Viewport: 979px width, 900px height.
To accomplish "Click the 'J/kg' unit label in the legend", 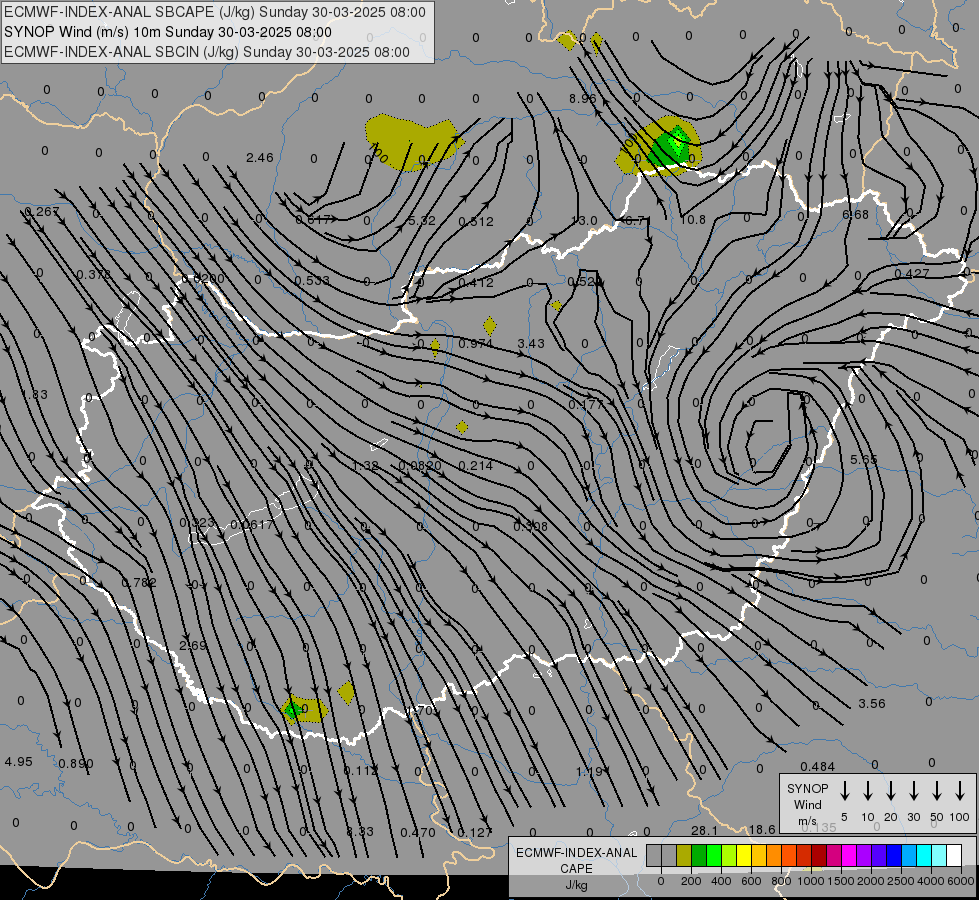I will point(576,885).
